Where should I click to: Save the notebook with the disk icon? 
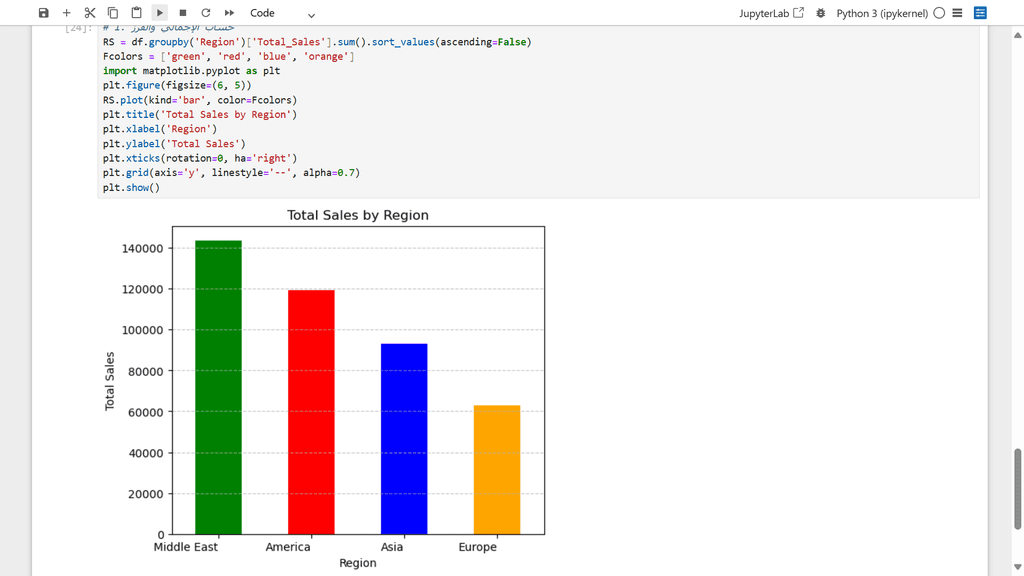pos(43,13)
